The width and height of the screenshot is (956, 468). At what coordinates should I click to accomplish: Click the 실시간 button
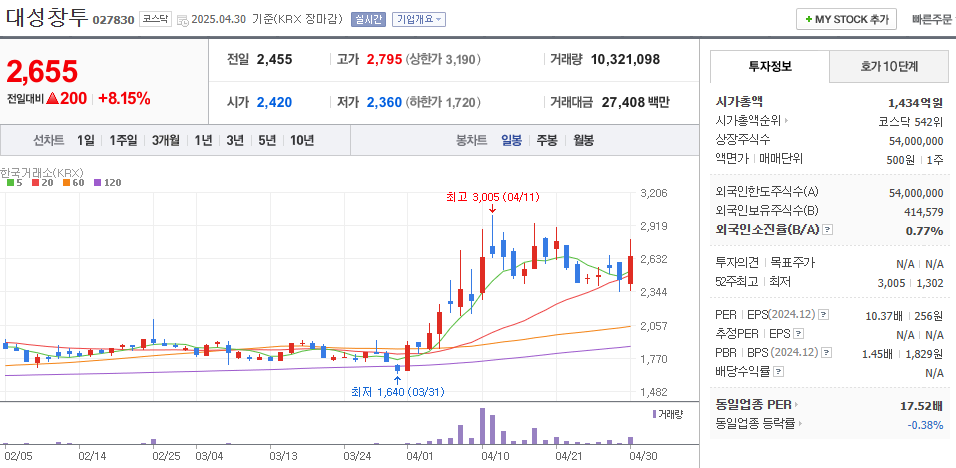(368, 20)
